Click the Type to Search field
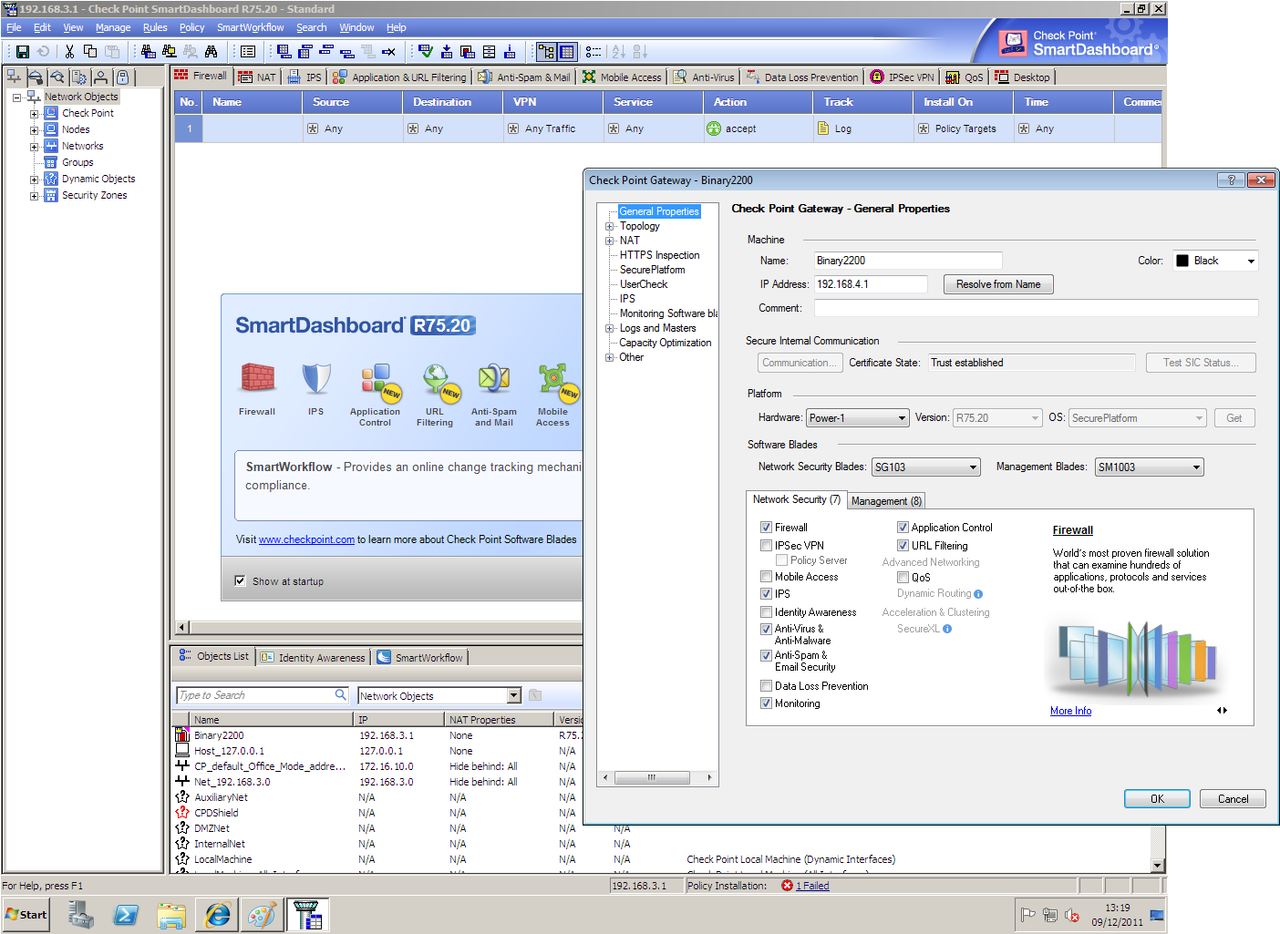The image size is (1280, 934). tap(262, 695)
